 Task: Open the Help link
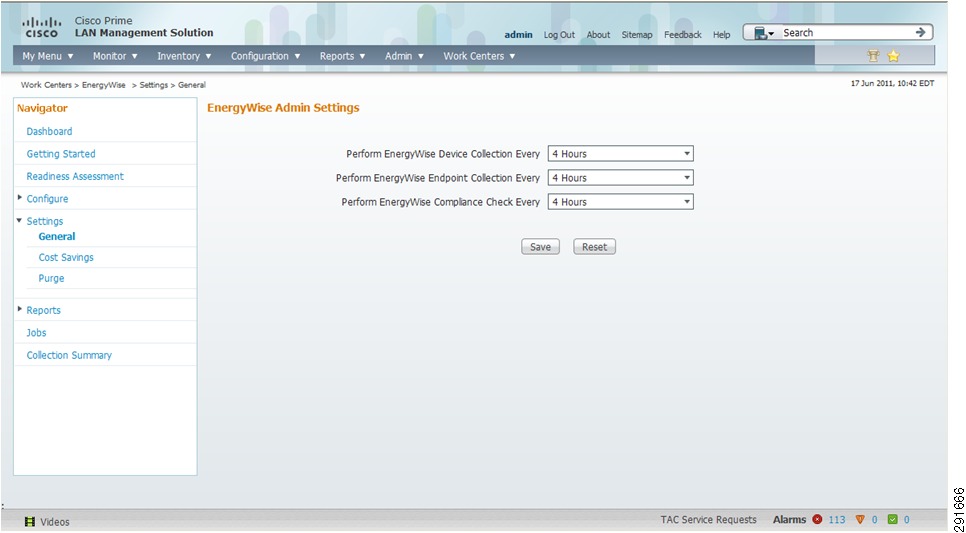point(721,35)
